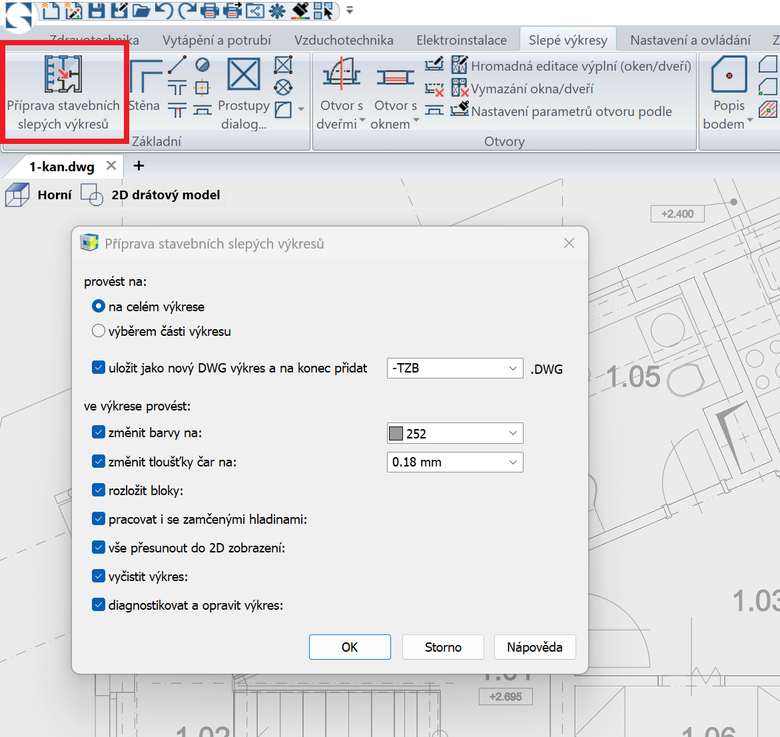
Task: Expand the -TZB suffix dropdown
Action: [x=455, y=368]
